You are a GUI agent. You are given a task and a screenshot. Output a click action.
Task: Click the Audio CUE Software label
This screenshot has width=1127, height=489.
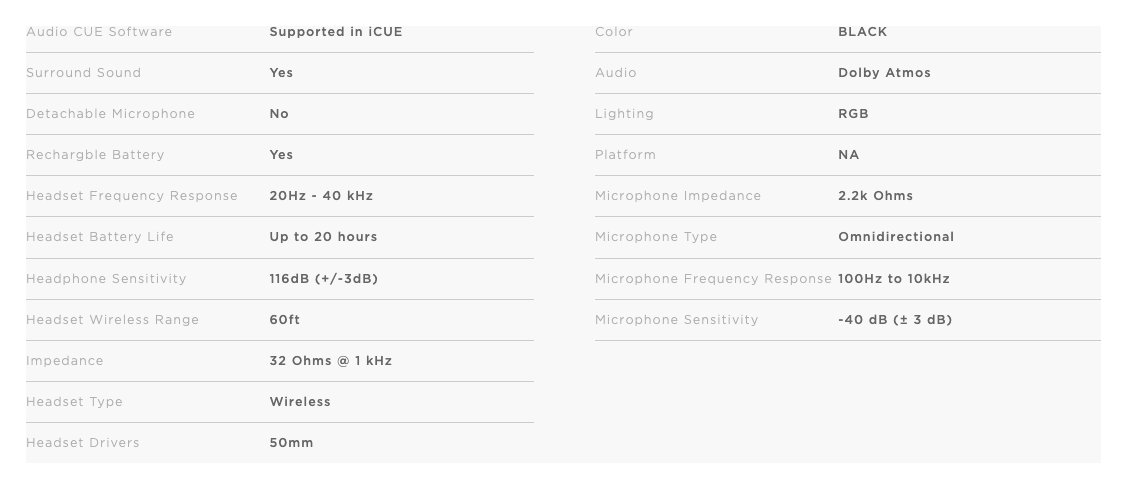99,32
